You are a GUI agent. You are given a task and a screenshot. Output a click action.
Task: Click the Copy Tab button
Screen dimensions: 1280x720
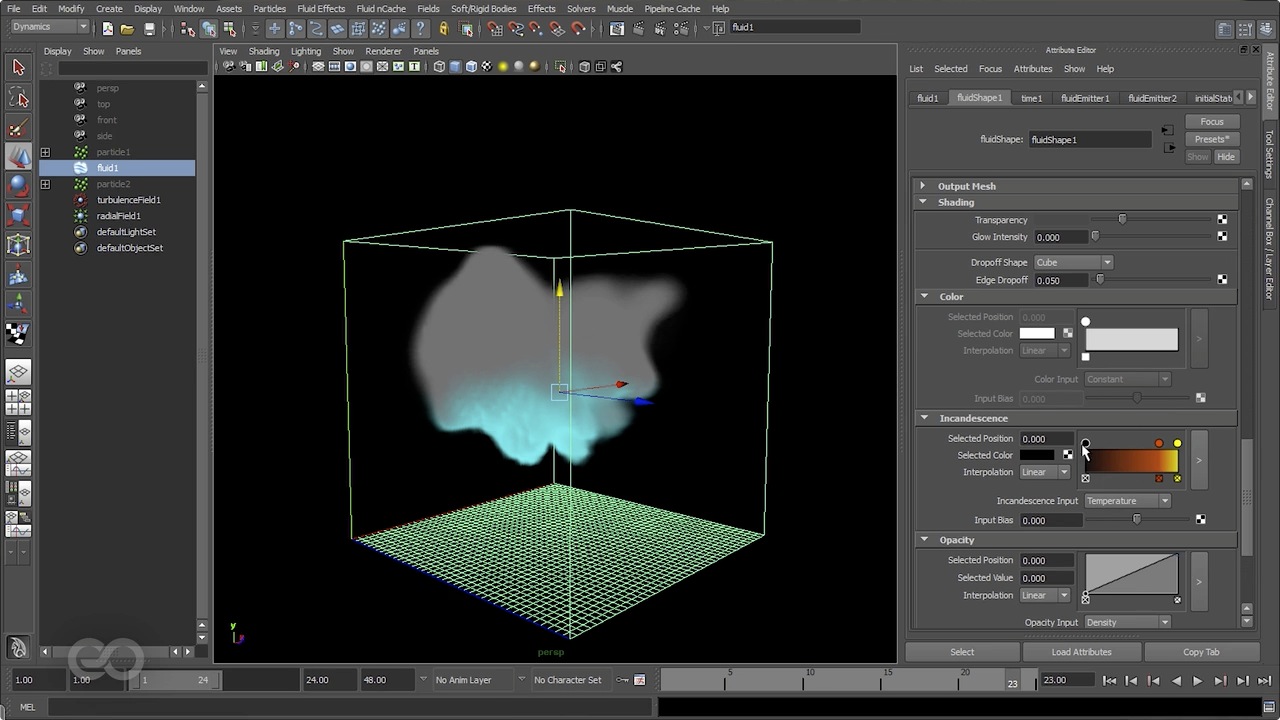tap(1200, 651)
